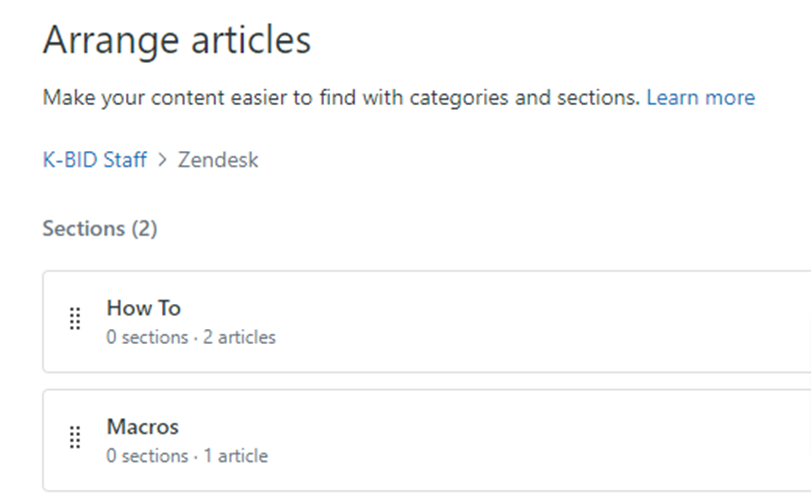
Task: Click the Macros drag handle icon
Action: 74,438
